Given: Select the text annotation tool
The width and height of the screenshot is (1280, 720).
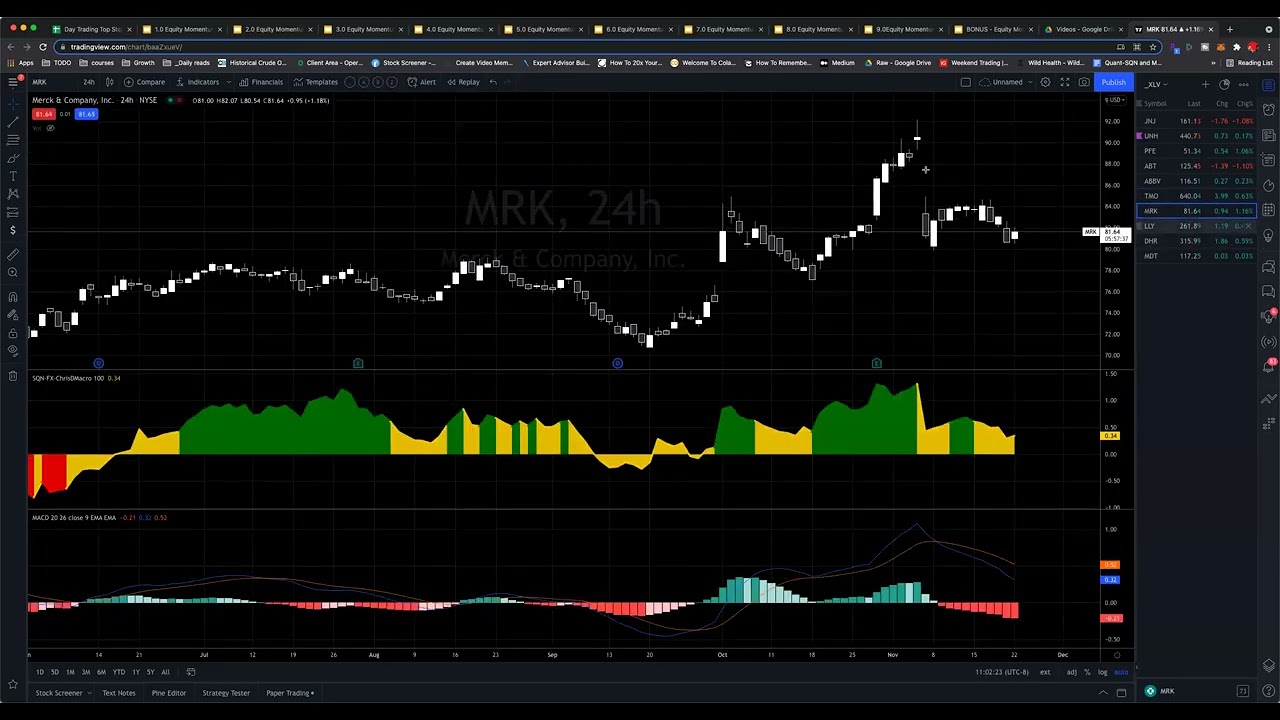Looking at the screenshot, I should 13,176.
